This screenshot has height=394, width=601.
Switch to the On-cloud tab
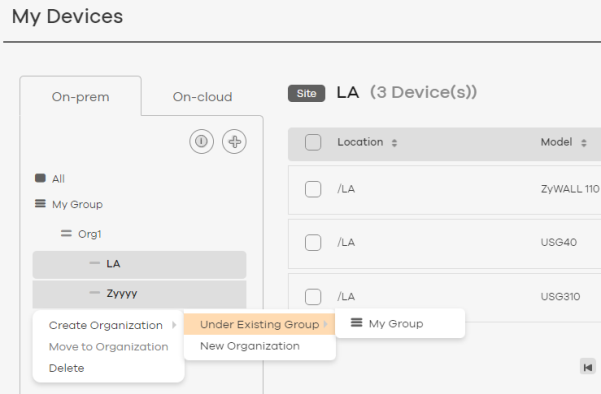(x=202, y=97)
